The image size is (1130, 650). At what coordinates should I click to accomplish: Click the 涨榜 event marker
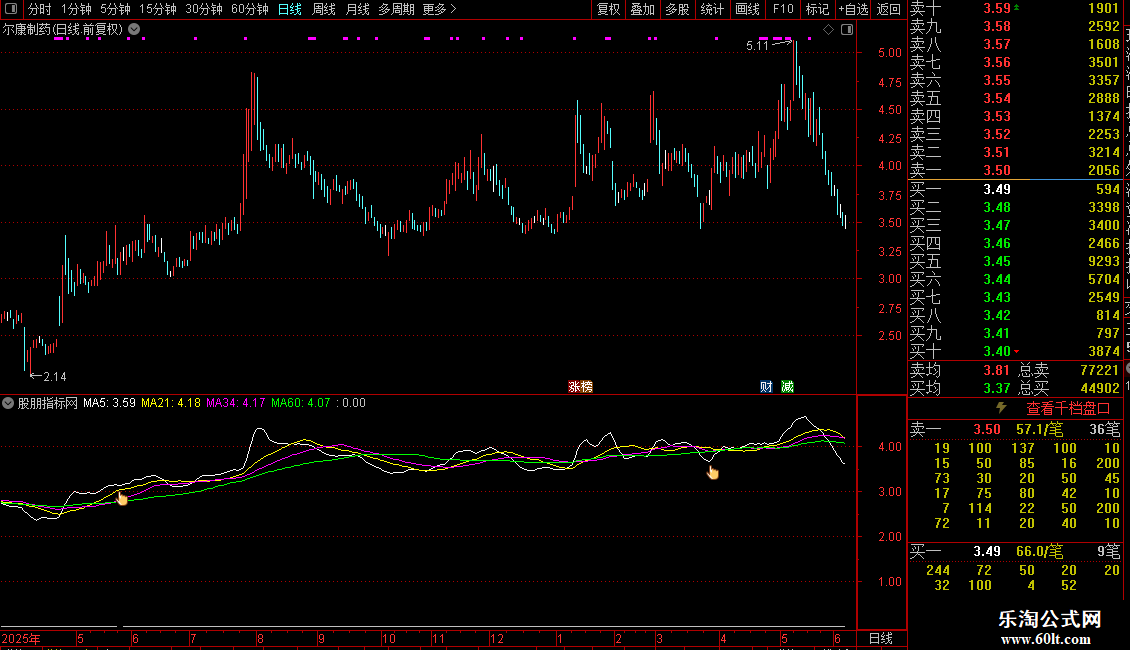pyautogui.click(x=580, y=387)
